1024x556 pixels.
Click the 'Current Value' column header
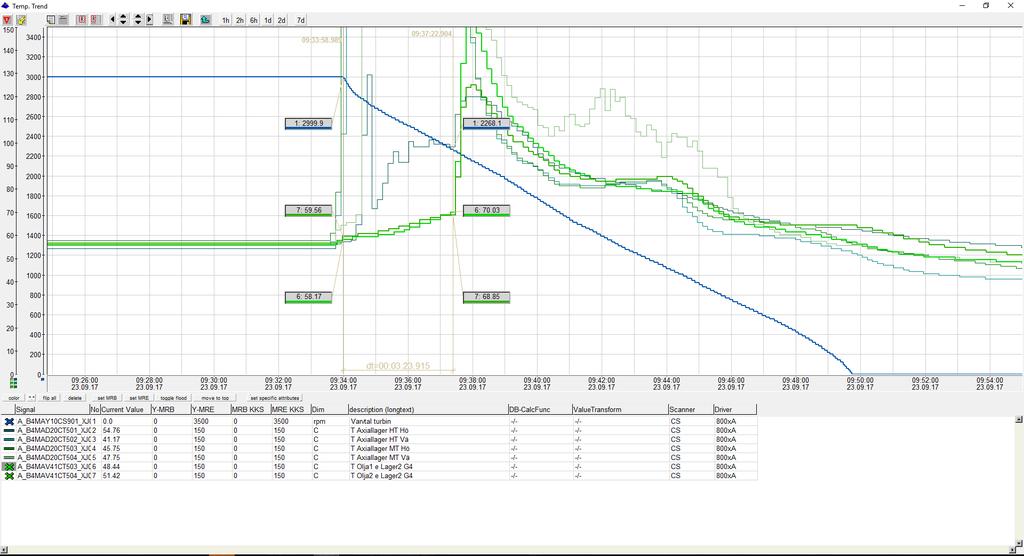(x=125, y=410)
